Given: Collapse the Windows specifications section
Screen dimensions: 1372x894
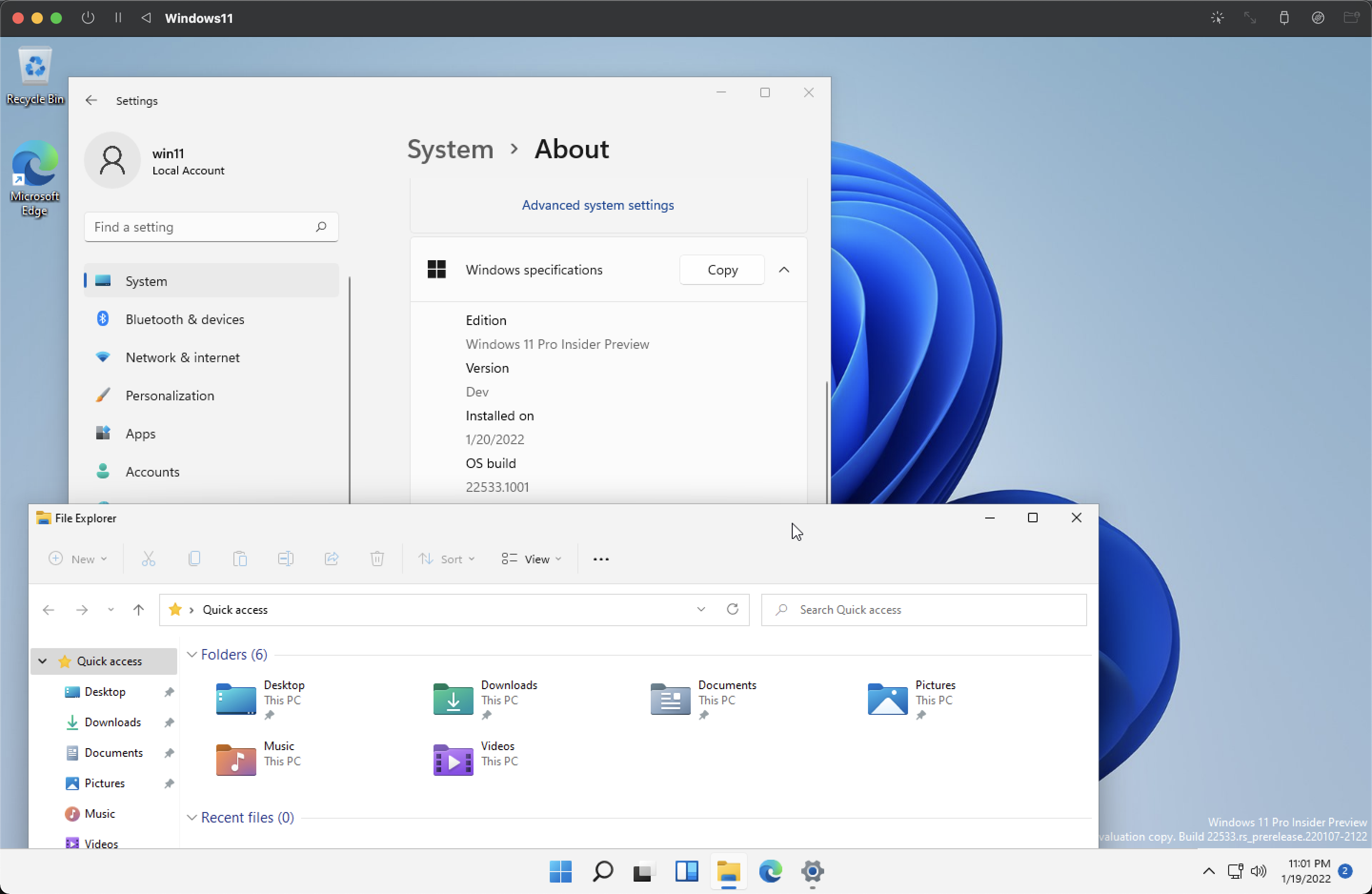Looking at the screenshot, I should point(784,269).
